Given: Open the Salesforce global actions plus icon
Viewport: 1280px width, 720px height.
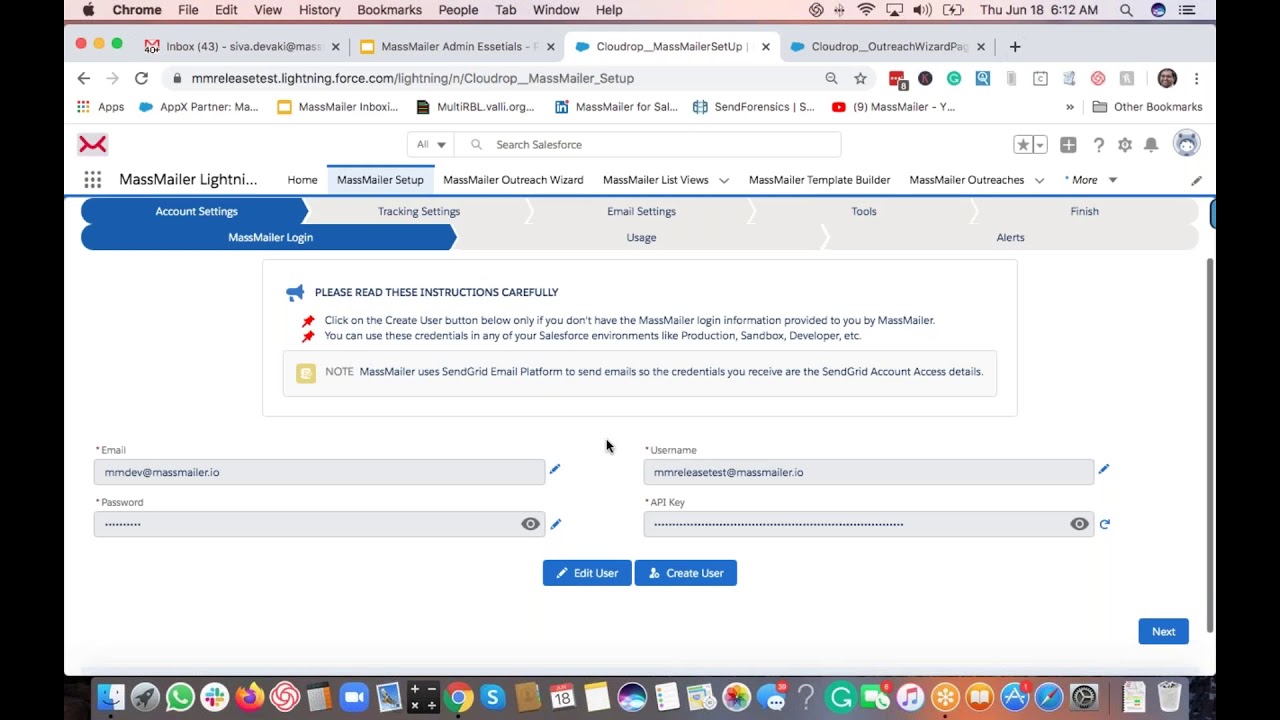Looking at the screenshot, I should pyautogui.click(x=1068, y=145).
